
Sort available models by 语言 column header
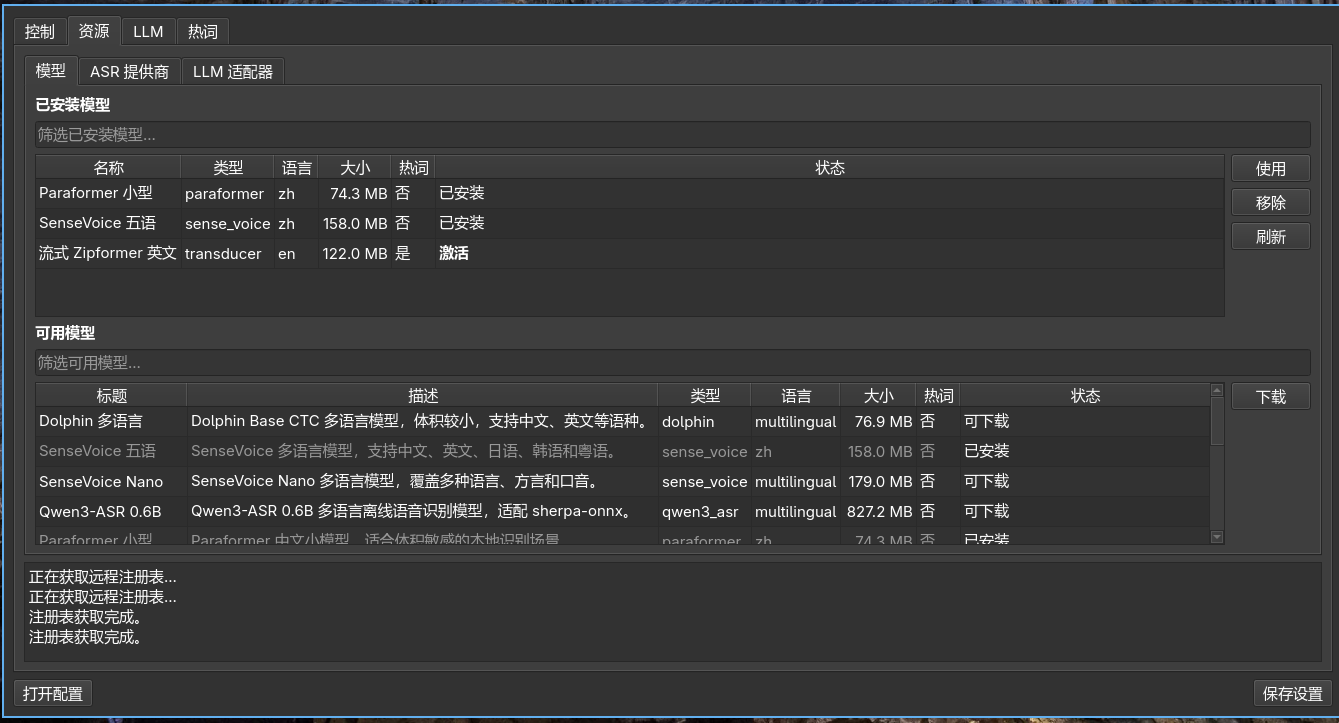(x=795, y=396)
